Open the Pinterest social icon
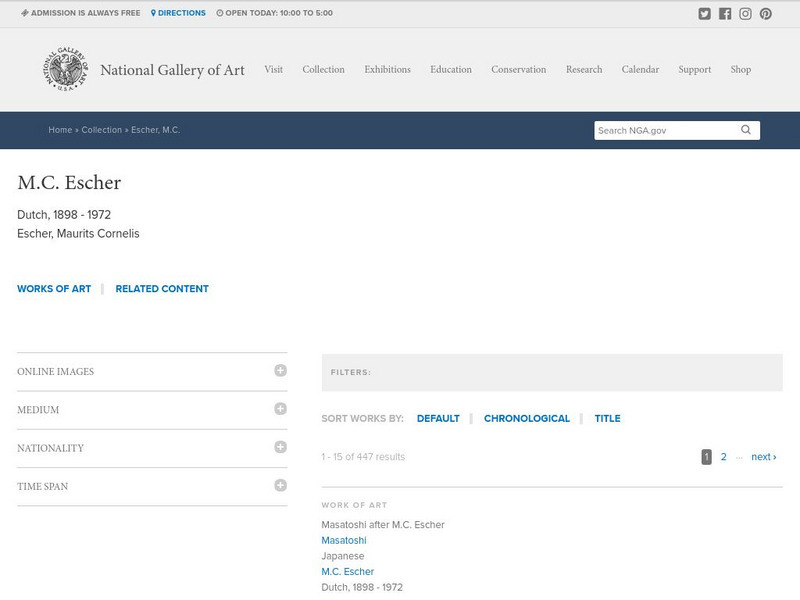800x600 pixels. point(765,14)
